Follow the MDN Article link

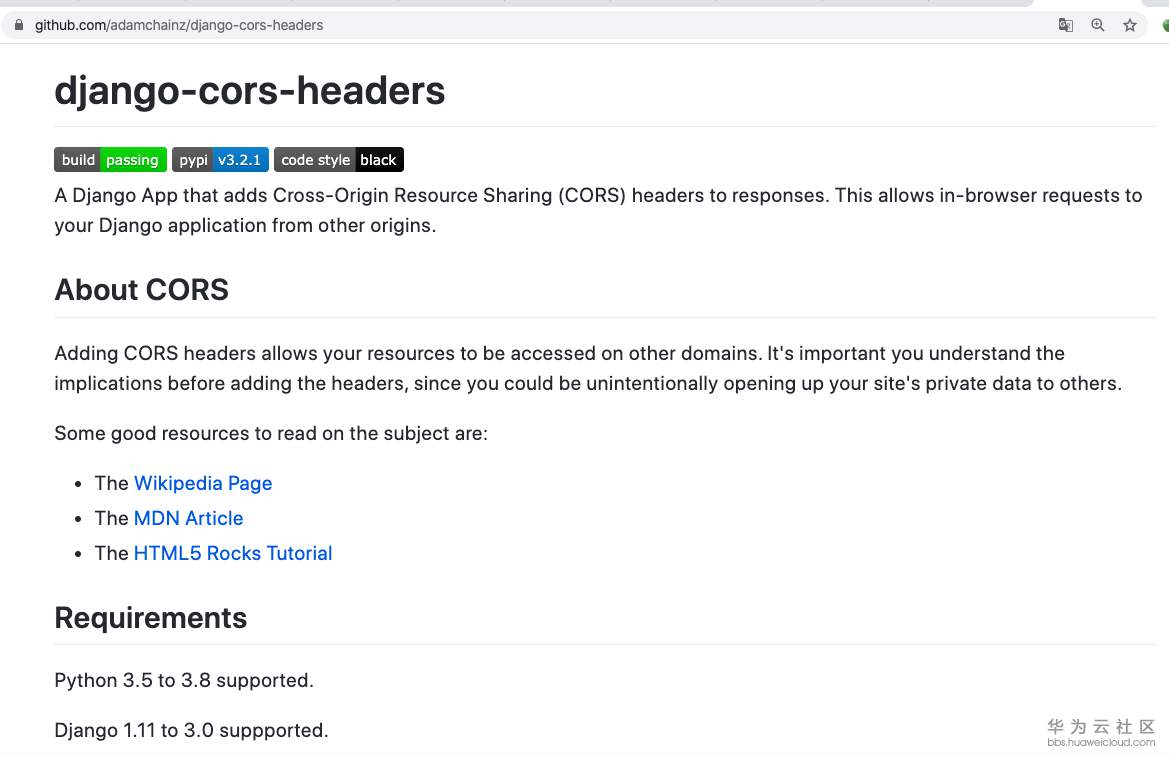coord(188,518)
